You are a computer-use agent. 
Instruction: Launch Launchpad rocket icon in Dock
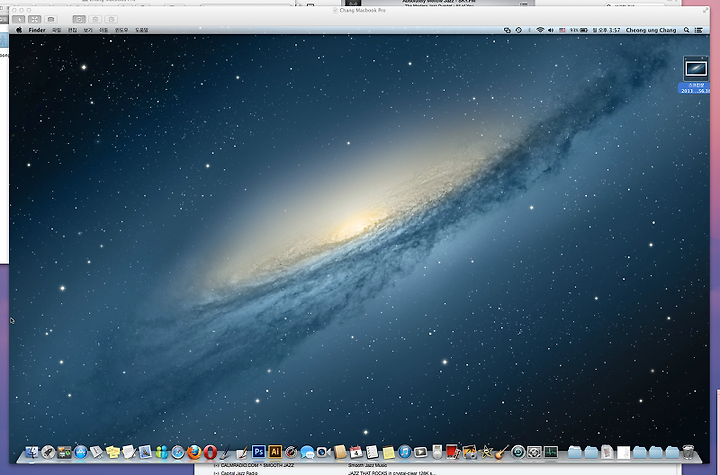click(48, 452)
